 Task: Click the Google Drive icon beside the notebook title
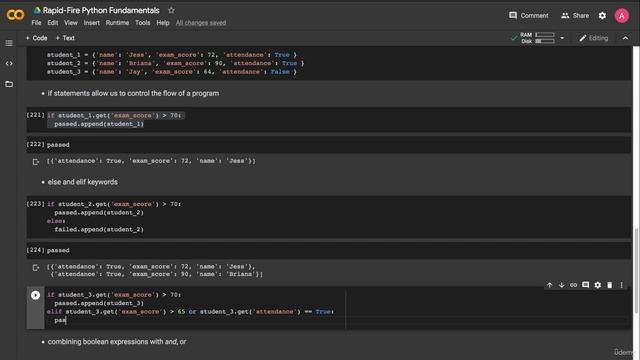click(x=37, y=10)
